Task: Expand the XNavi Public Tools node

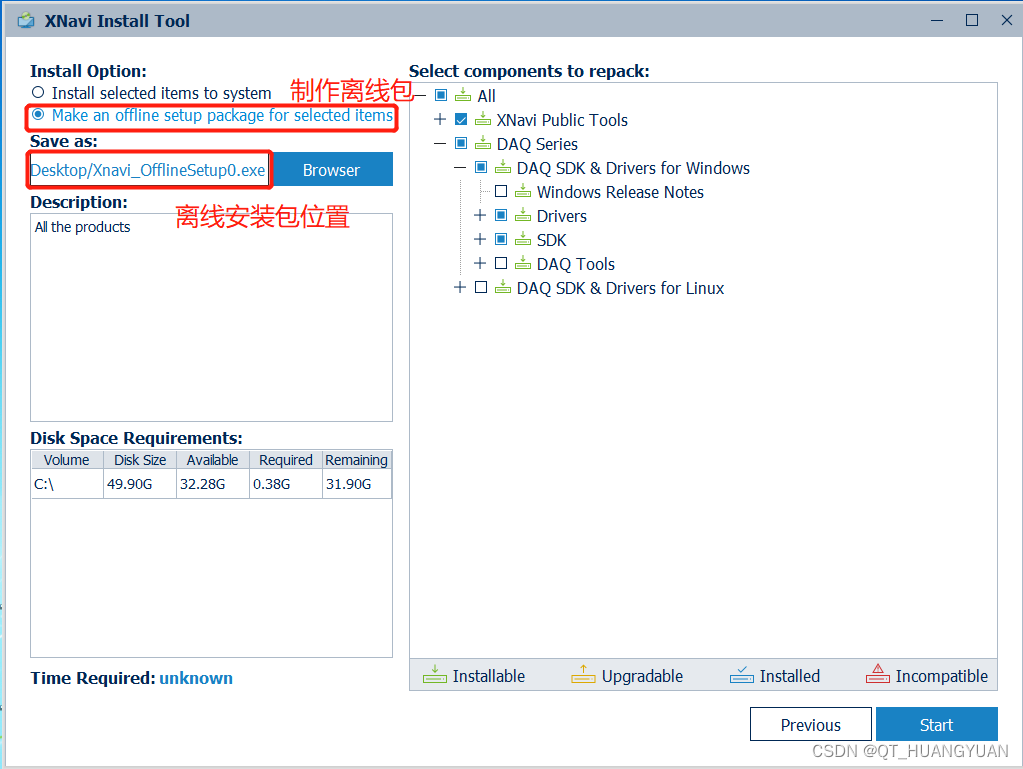Action: click(x=440, y=119)
